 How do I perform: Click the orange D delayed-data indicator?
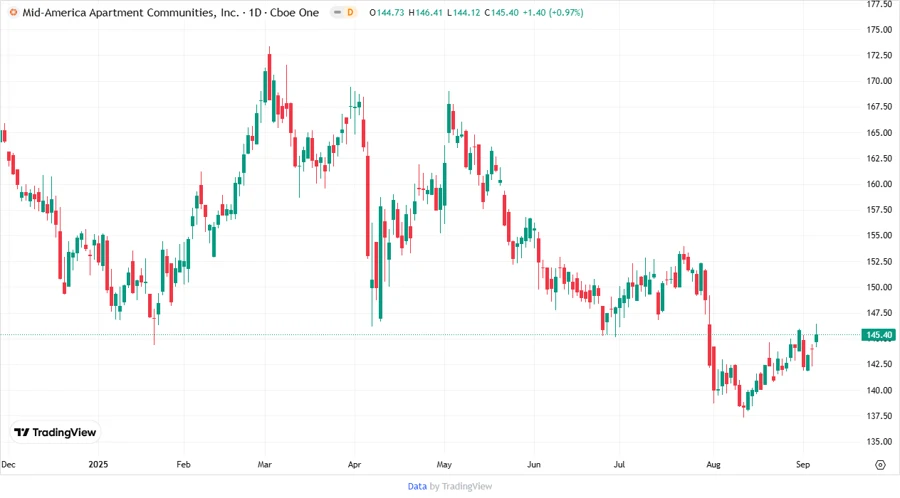pos(350,13)
